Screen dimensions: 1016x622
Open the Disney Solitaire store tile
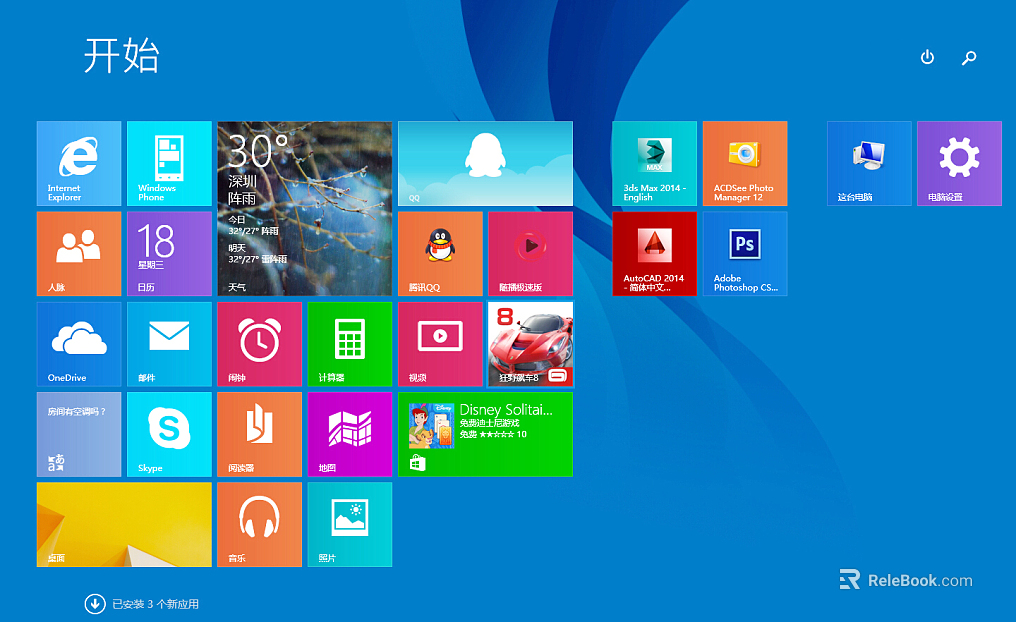coord(485,434)
